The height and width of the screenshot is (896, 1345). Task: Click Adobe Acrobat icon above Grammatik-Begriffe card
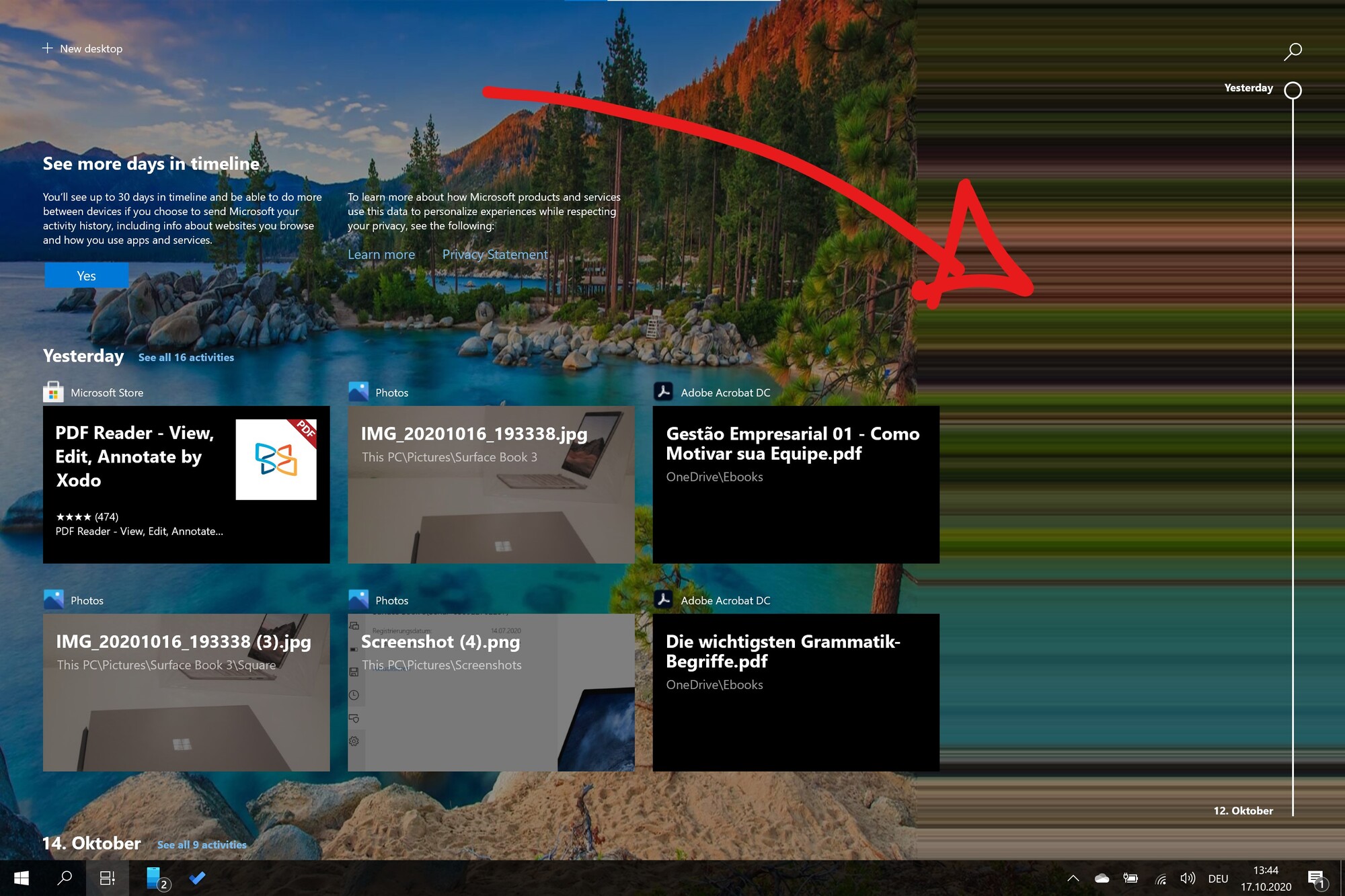pos(663,600)
